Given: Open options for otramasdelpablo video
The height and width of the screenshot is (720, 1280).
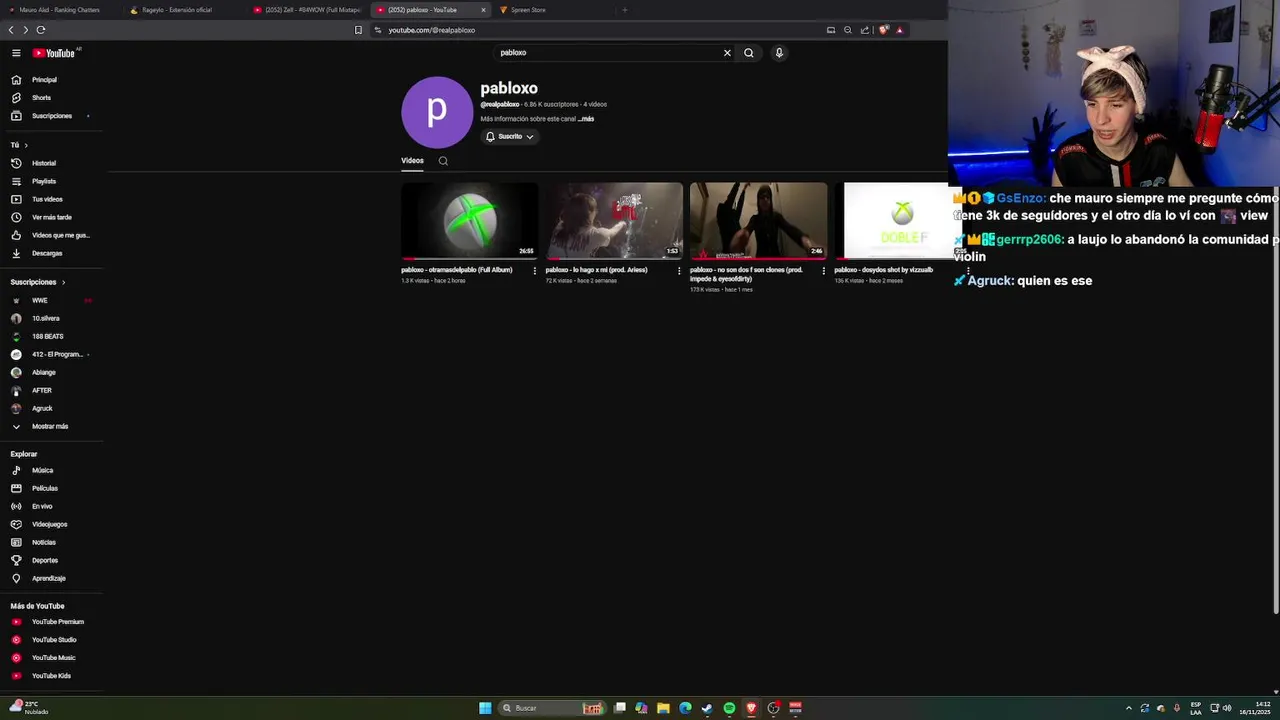Looking at the screenshot, I should tap(534, 270).
